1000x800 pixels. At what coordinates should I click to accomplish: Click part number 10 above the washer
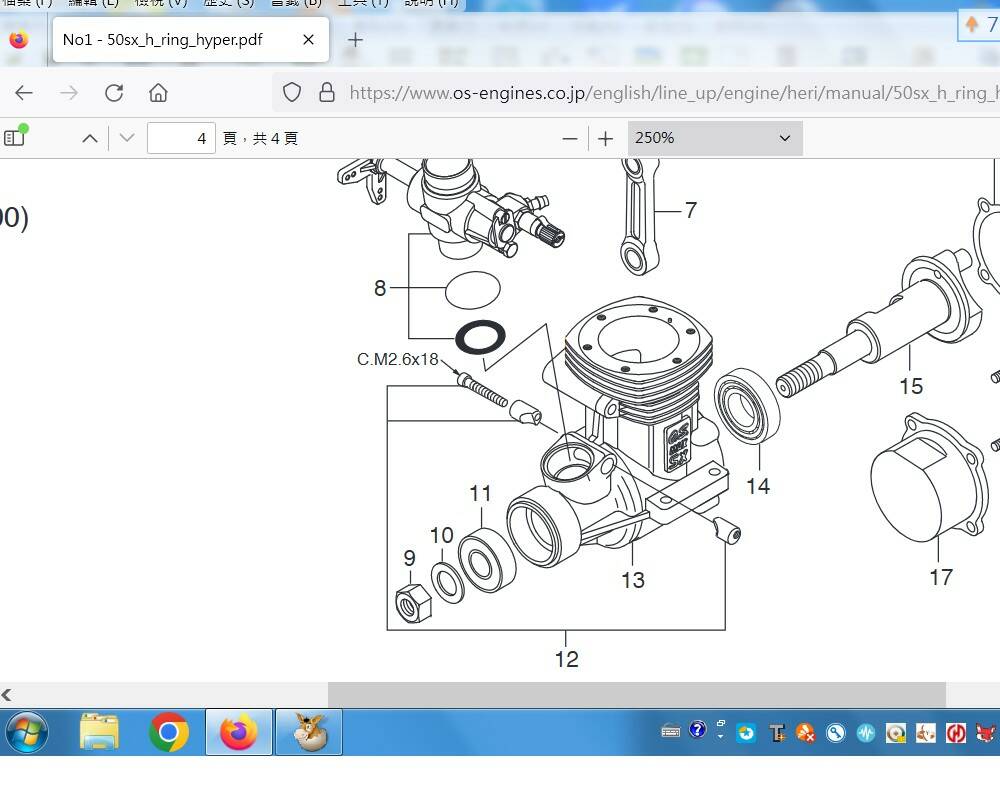click(441, 535)
